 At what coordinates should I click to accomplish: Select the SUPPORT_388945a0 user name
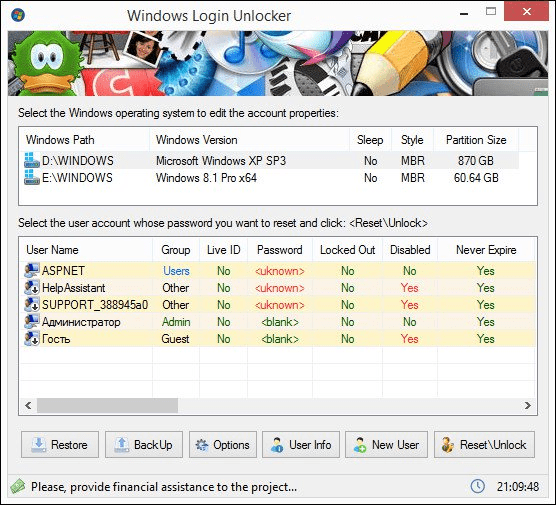click(95, 305)
